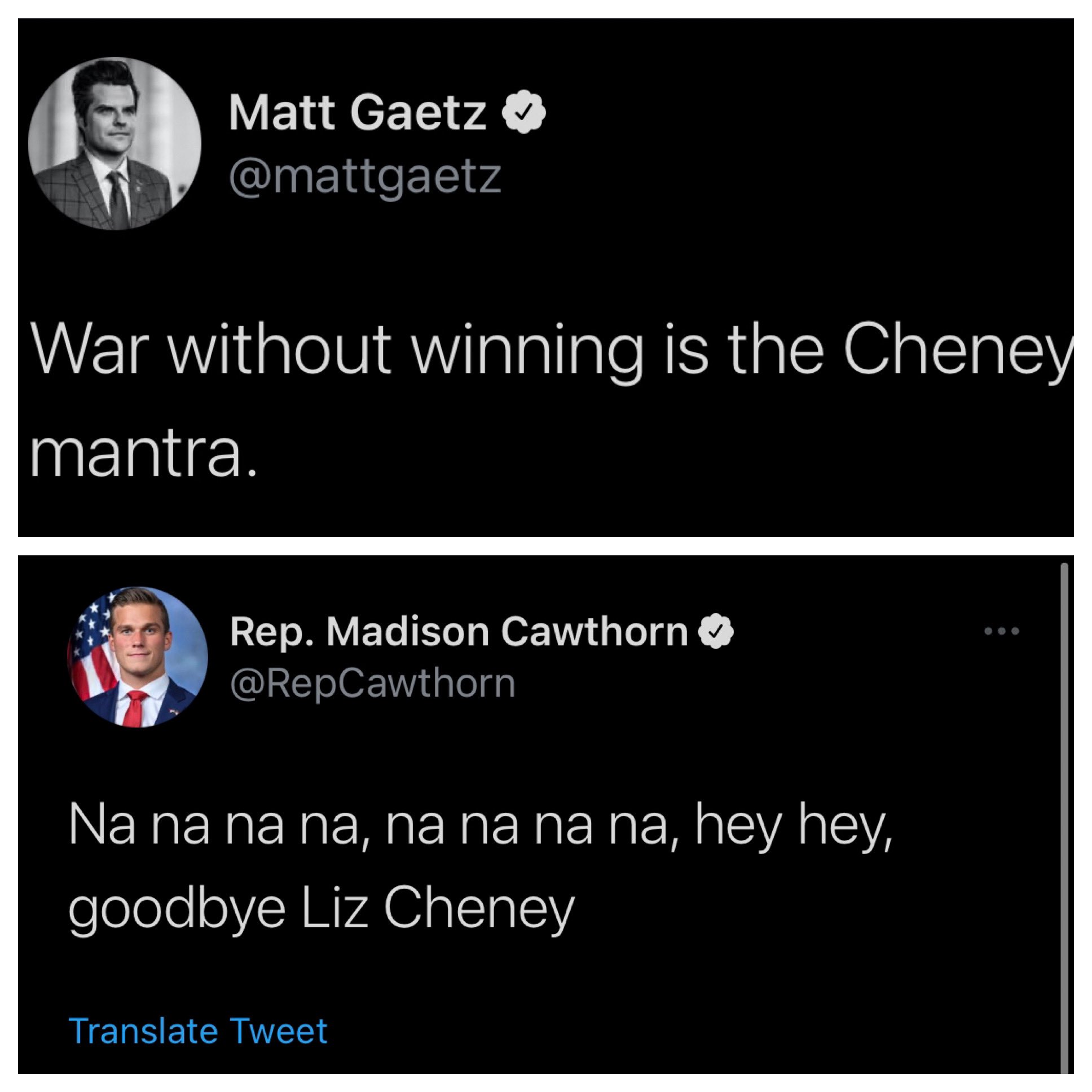Image resolution: width=1092 pixels, height=1092 pixels.
Task: Open Madison Cawthorn's profile picture
Action: [x=138, y=657]
